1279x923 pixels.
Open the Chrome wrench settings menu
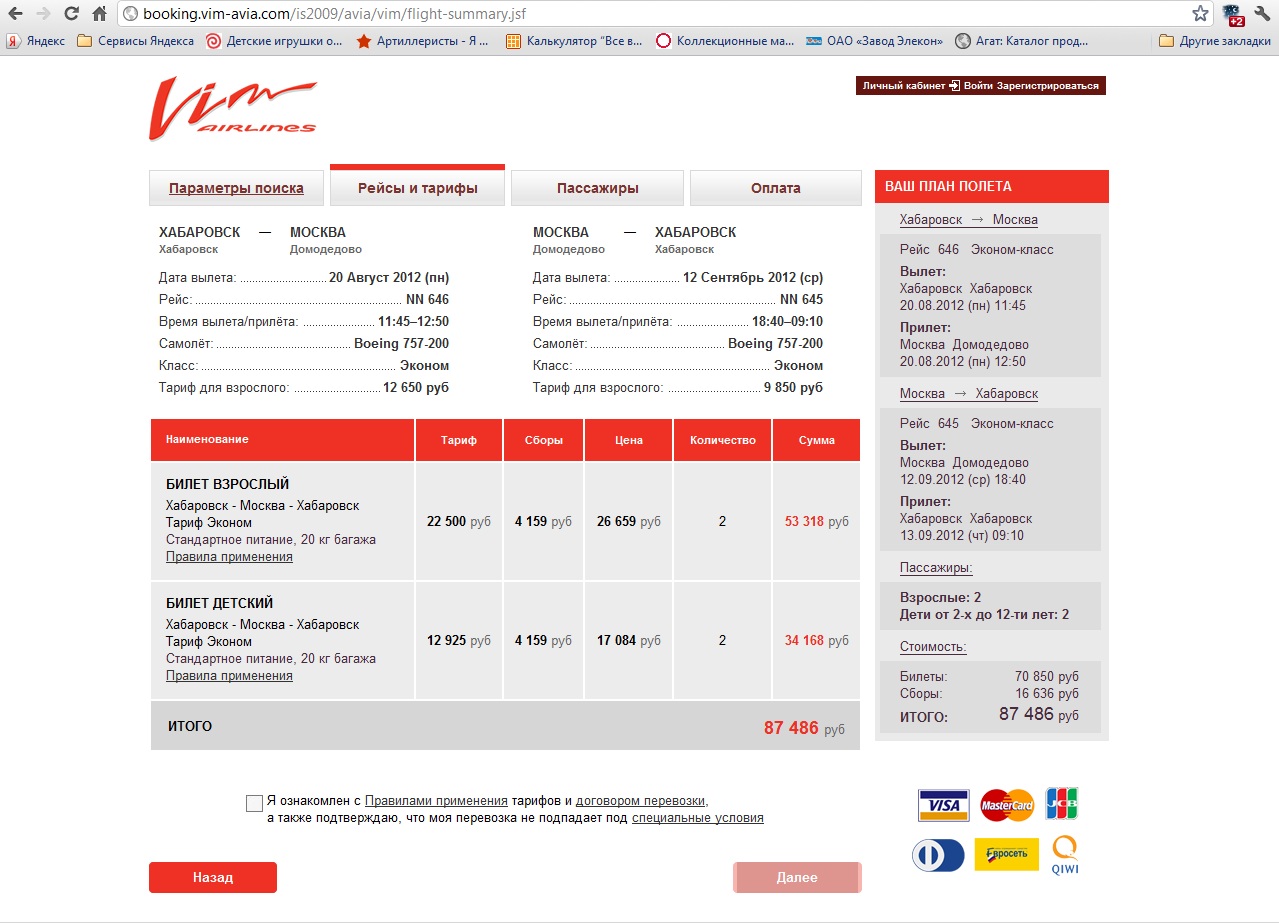coord(1261,14)
